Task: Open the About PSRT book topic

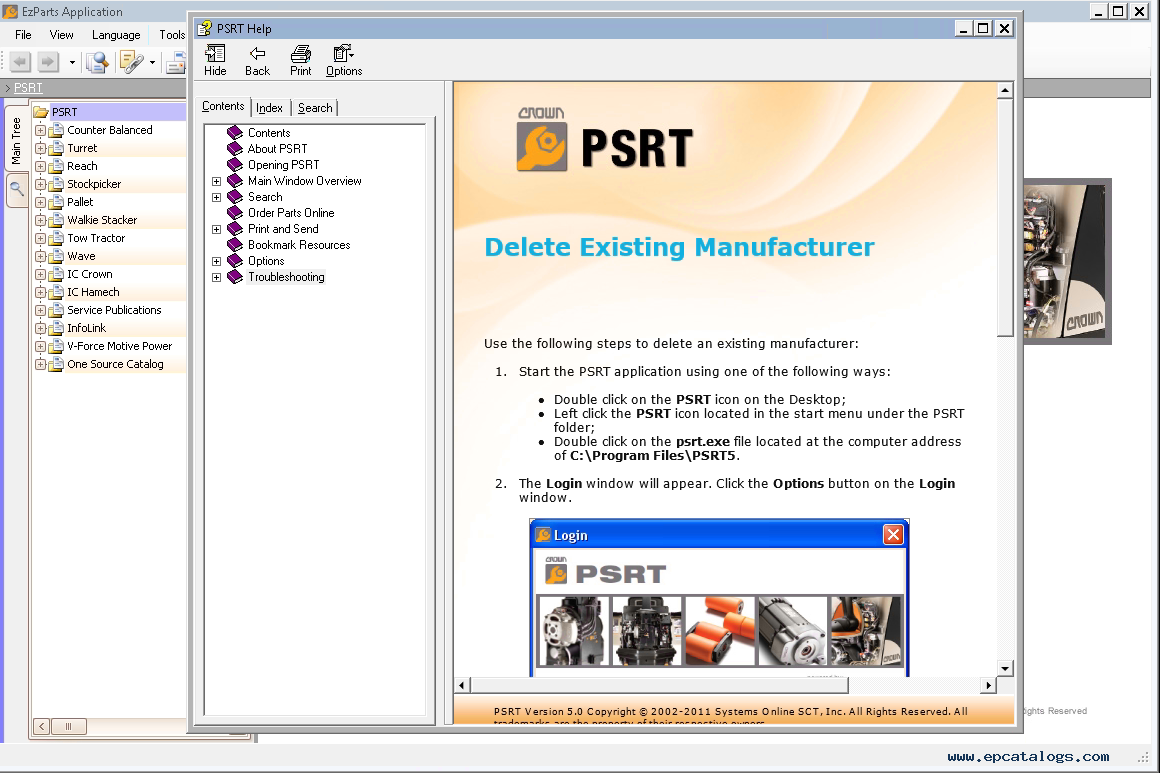Action: click(x=277, y=149)
